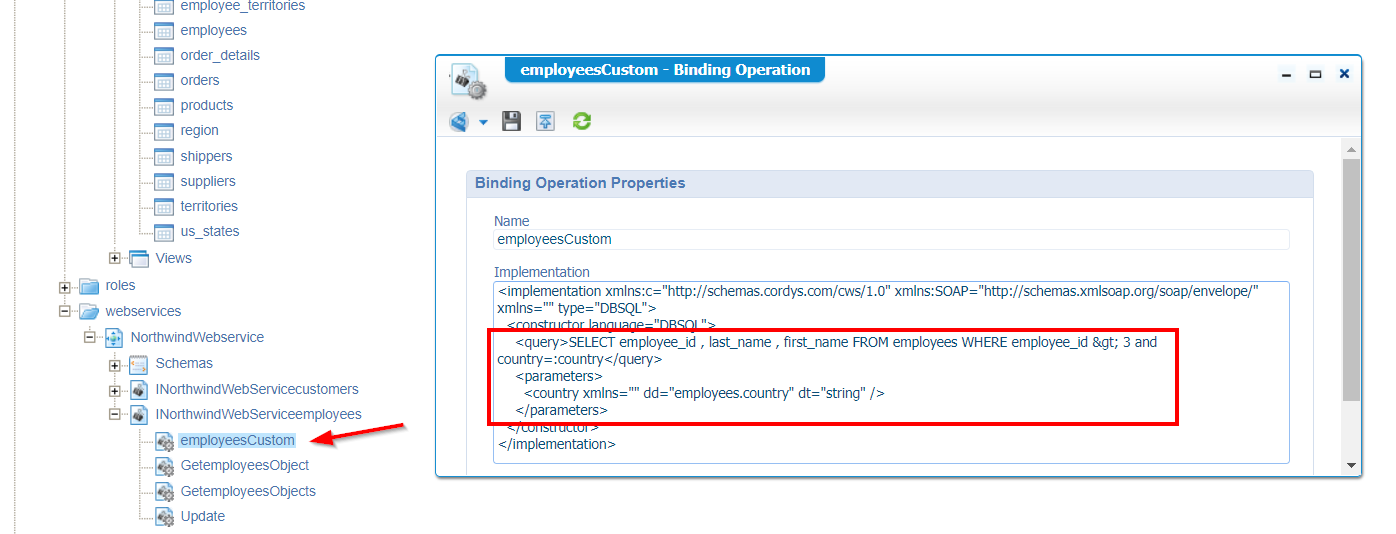The height and width of the screenshot is (534, 1396).
Task: Click the publish upload arrow toolbar icon
Action: click(x=545, y=122)
